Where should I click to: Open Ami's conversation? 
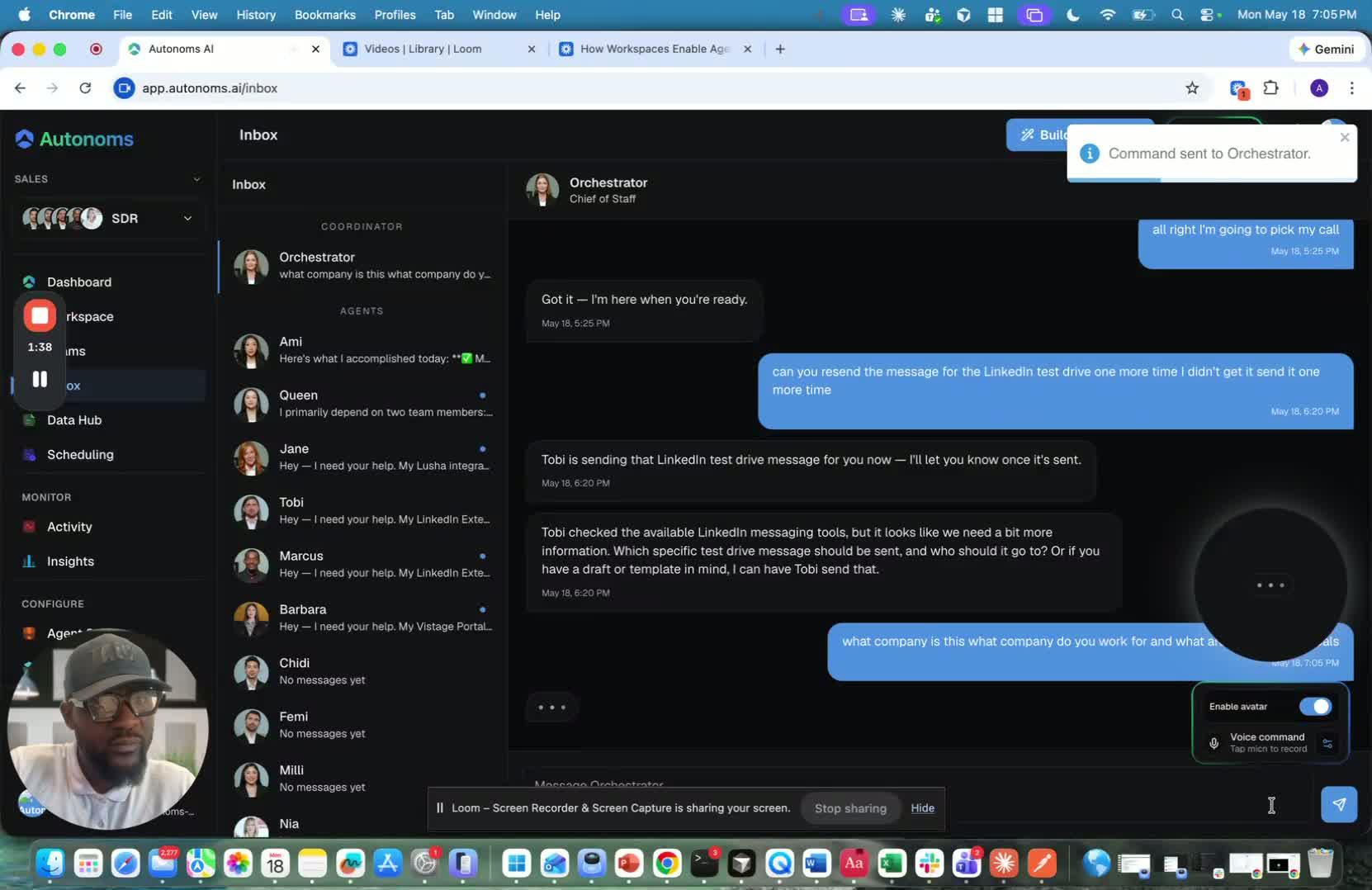coord(362,350)
